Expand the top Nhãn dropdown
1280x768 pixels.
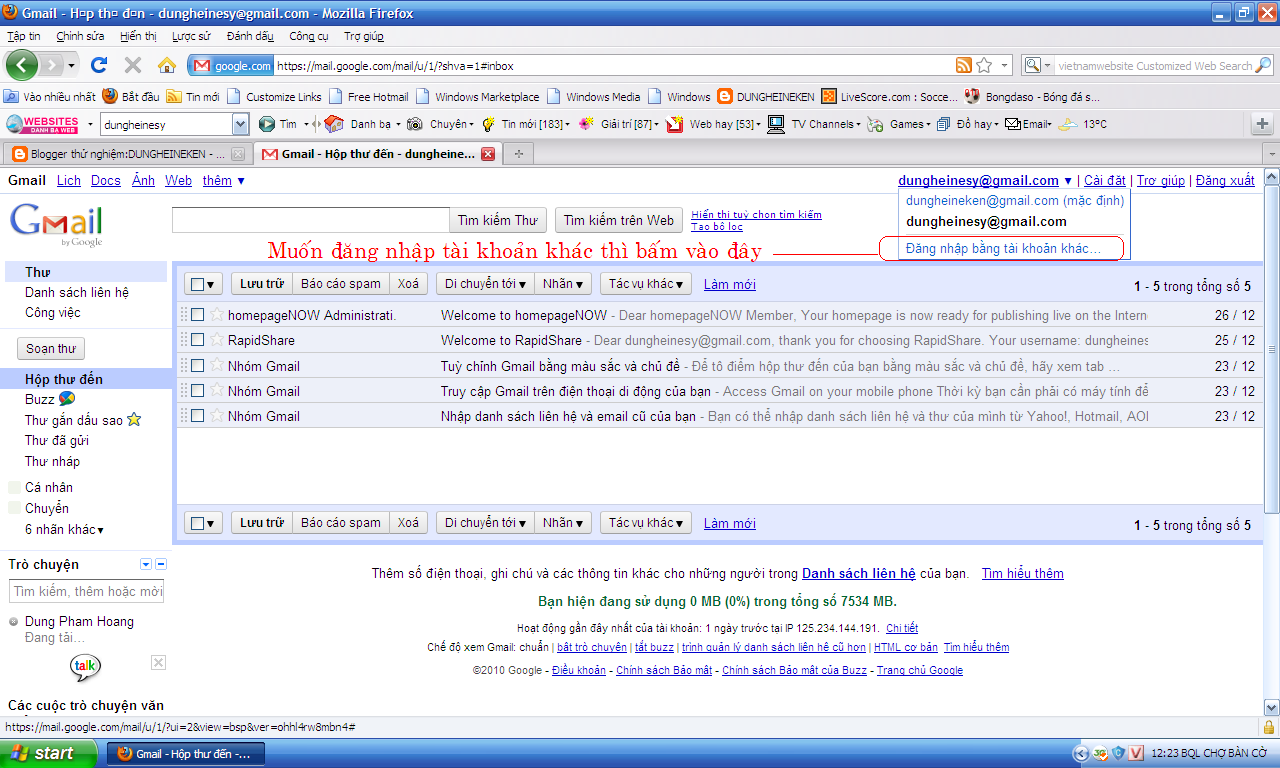coord(563,284)
